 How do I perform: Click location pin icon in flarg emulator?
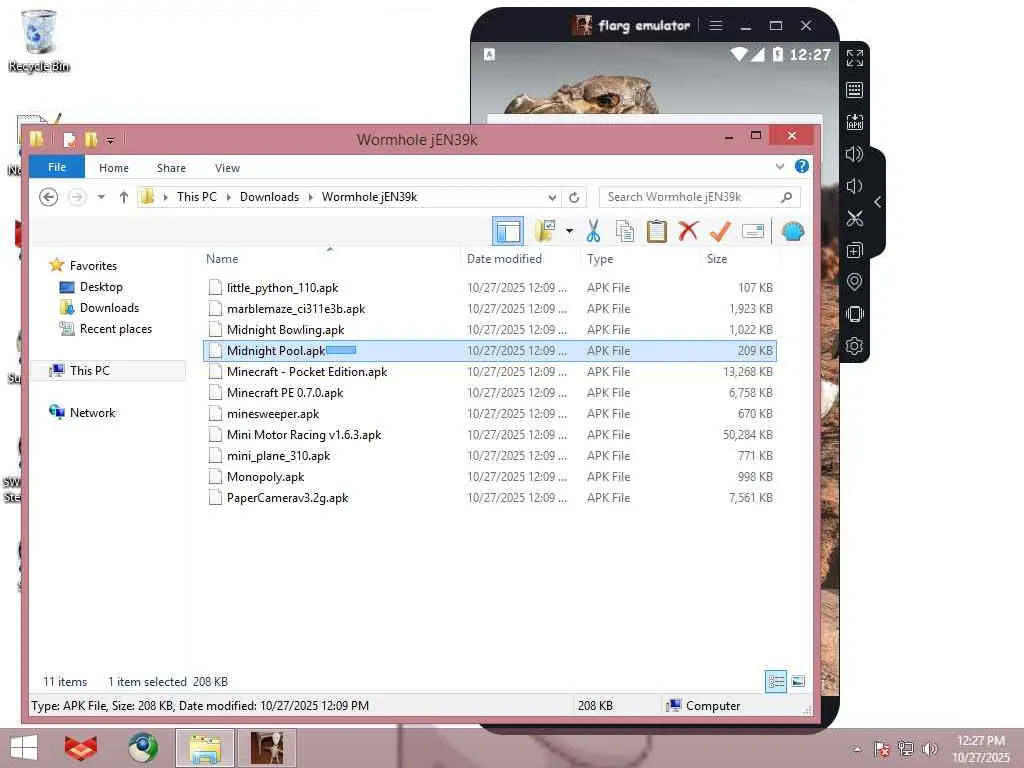click(x=854, y=281)
